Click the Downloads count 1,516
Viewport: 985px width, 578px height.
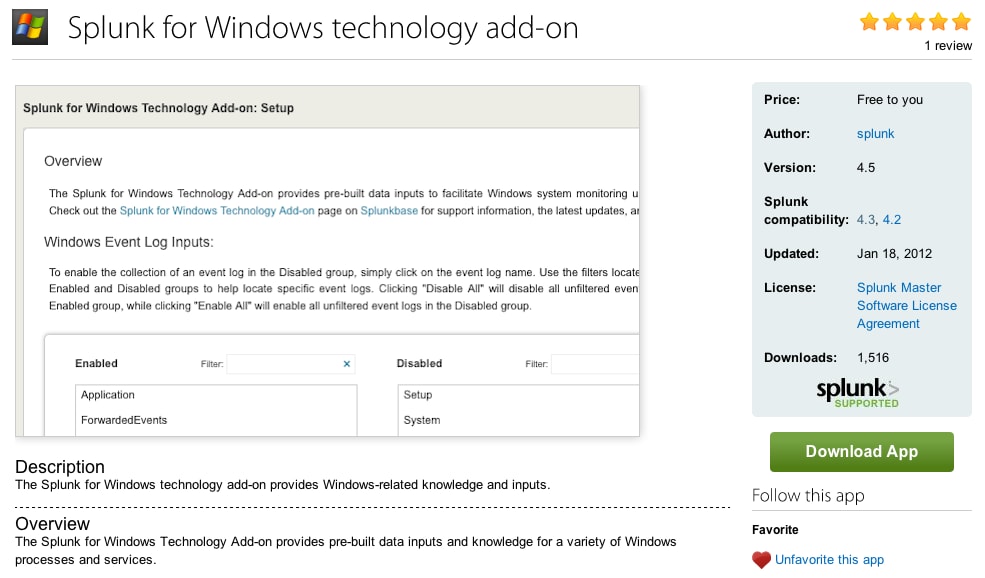coord(873,358)
